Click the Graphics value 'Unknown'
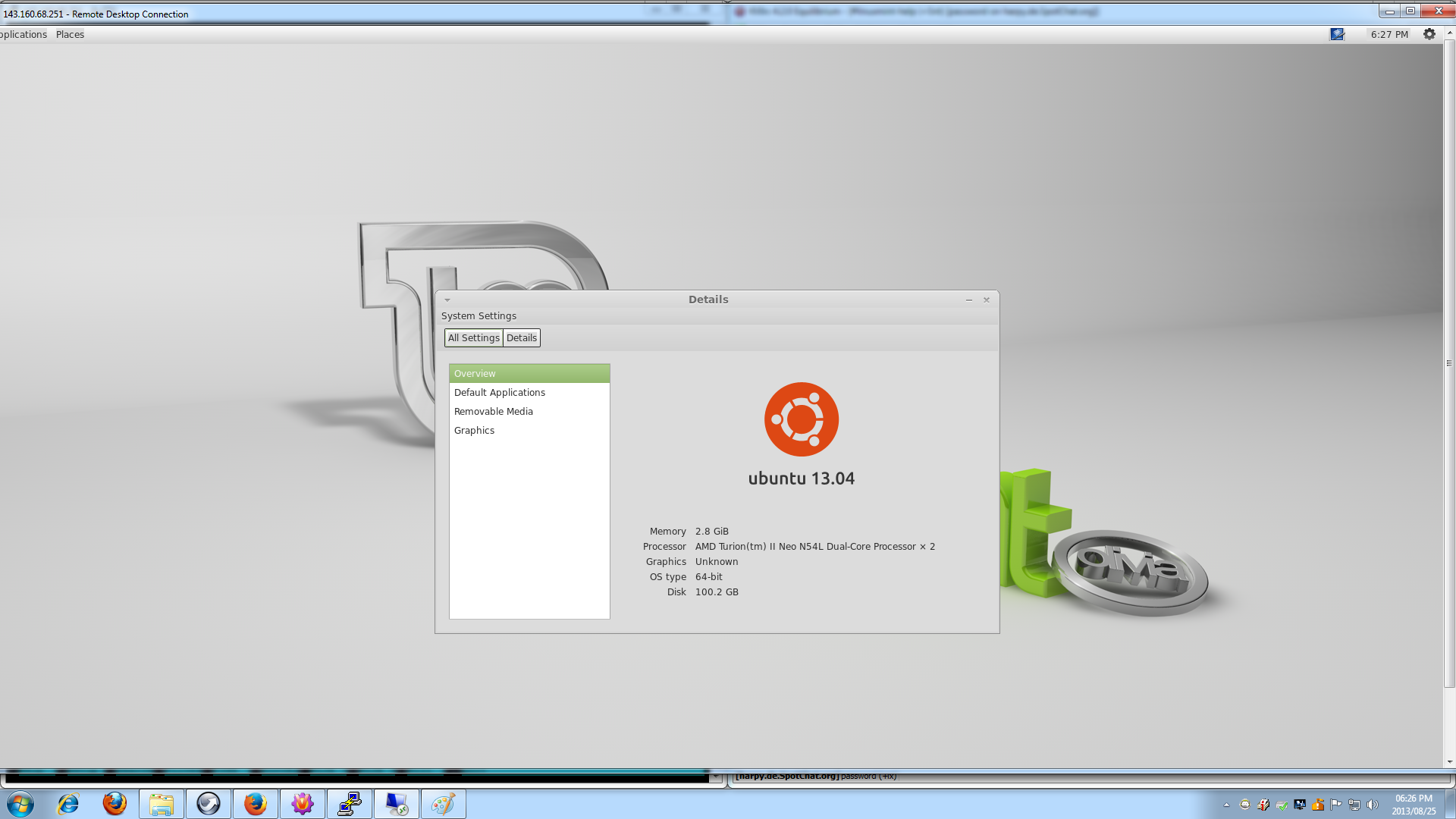Screen dimensions: 1456x819 (717, 562)
